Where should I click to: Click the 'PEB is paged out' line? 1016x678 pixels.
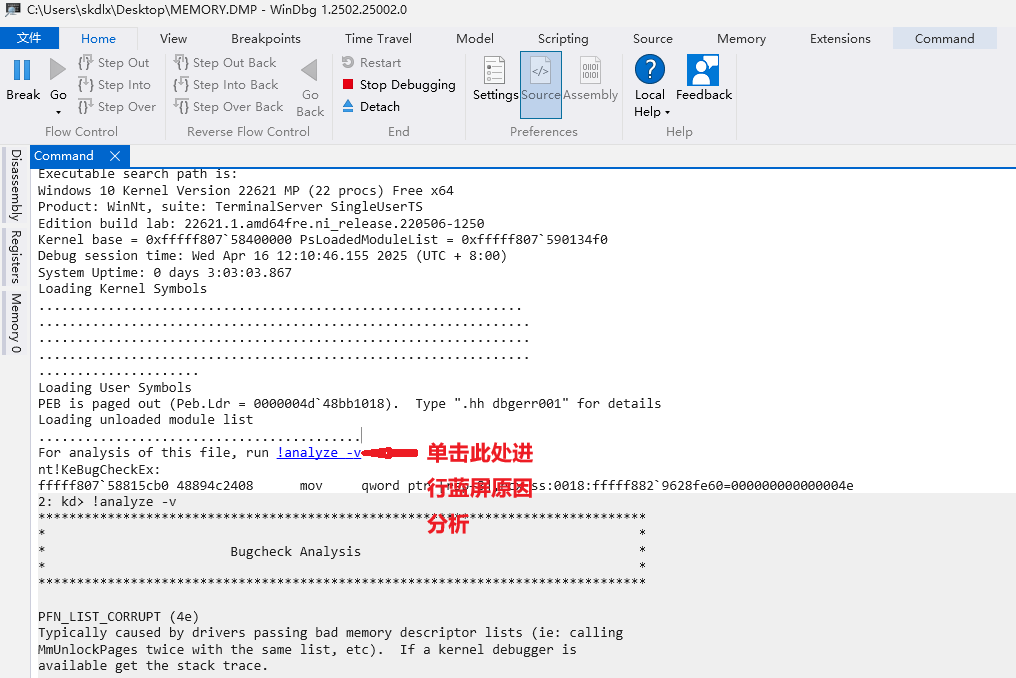click(x=349, y=403)
